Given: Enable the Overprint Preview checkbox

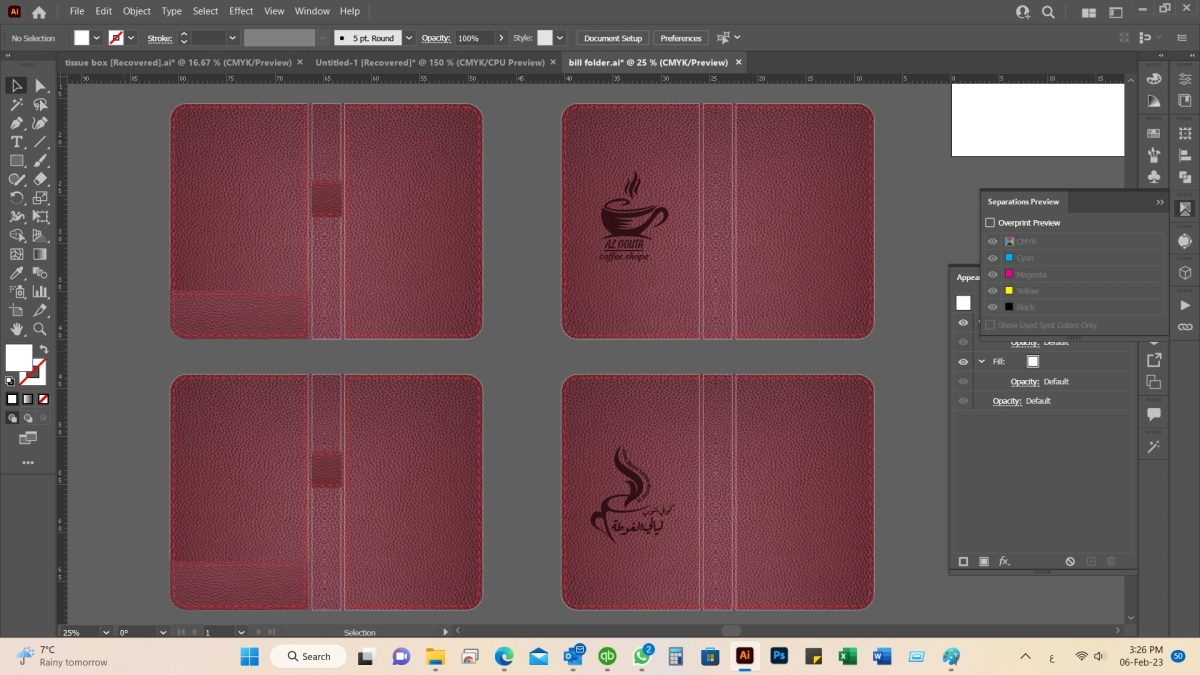Looking at the screenshot, I should [x=990, y=223].
